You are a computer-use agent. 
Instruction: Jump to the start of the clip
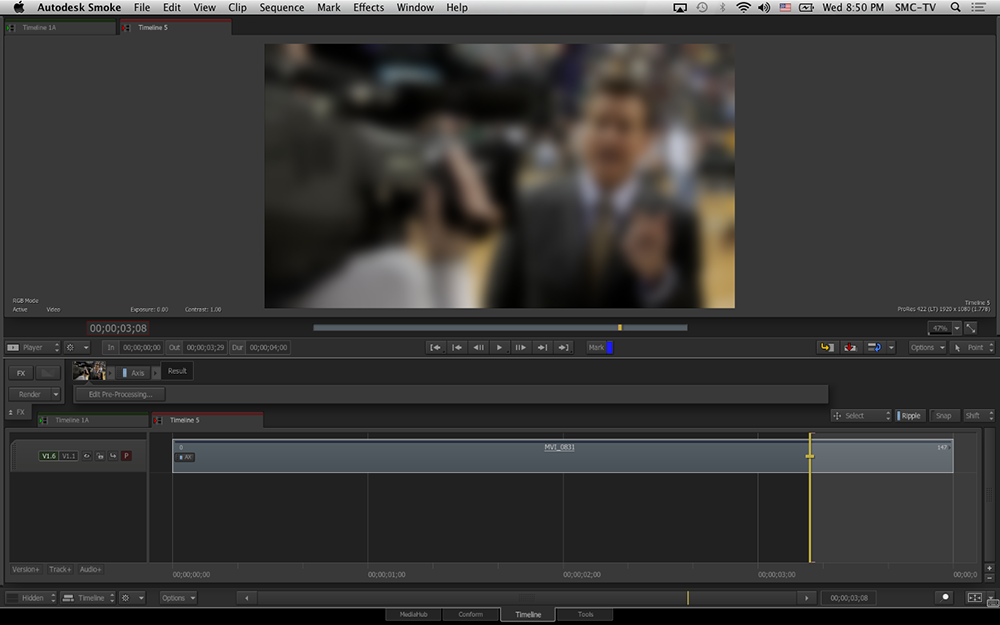(x=435, y=347)
